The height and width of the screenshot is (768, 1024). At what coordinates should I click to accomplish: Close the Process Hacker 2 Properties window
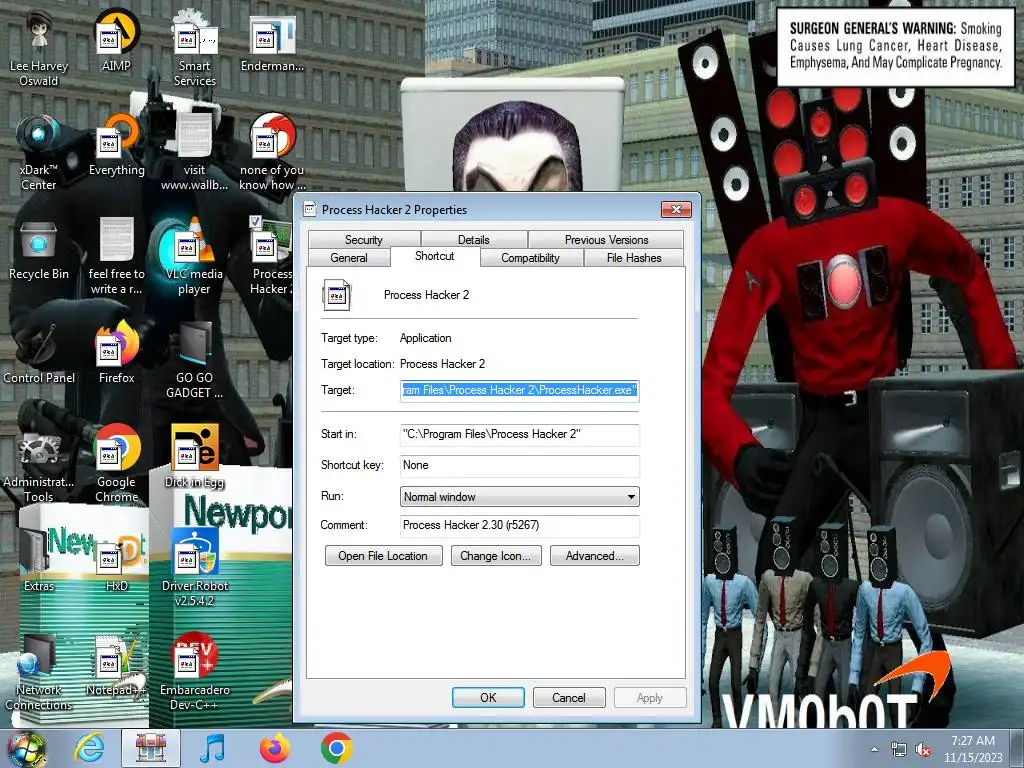tap(676, 210)
